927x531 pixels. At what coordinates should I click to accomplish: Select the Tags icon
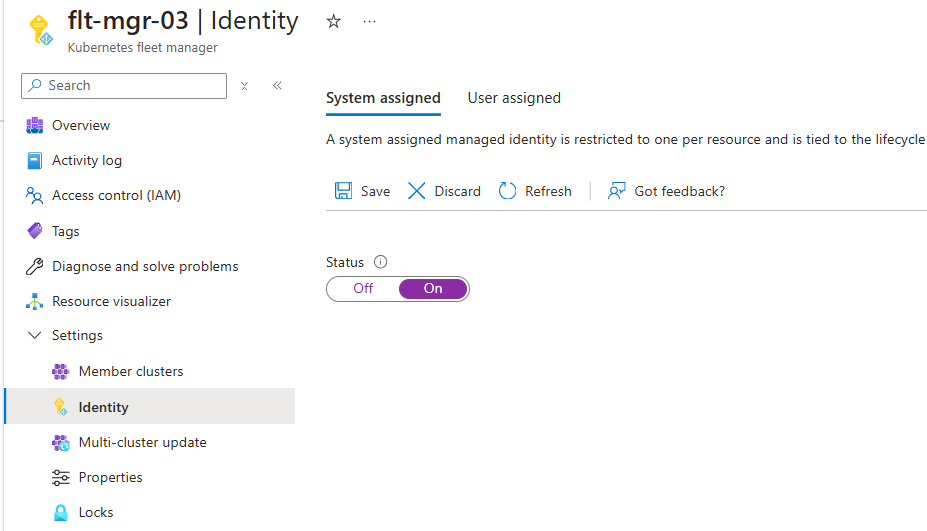point(35,231)
